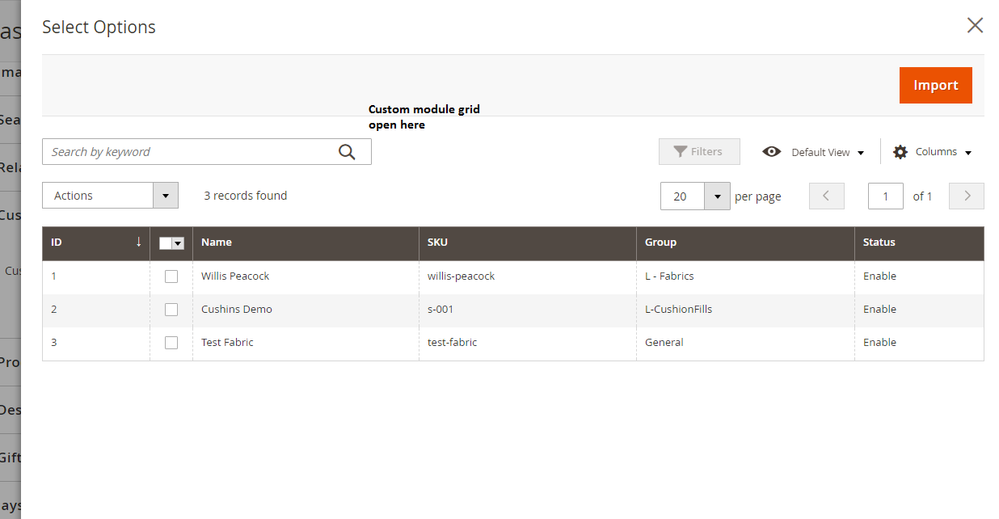Open the select-all checkbox dropdown in header
Image resolution: width=999 pixels, height=519 pixels.
[x=178, y=243]
